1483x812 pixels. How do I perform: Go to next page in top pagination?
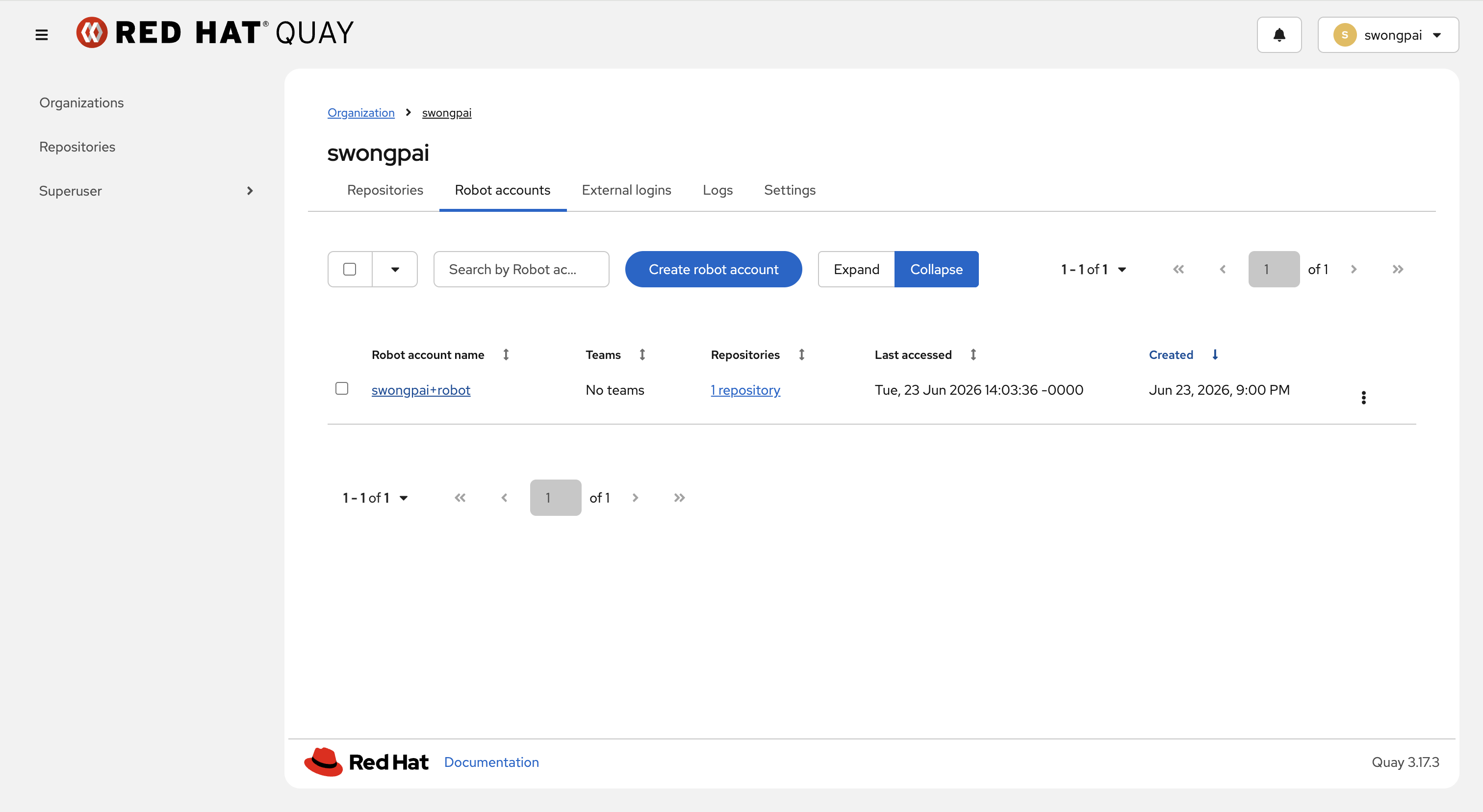coord(1354,269)
